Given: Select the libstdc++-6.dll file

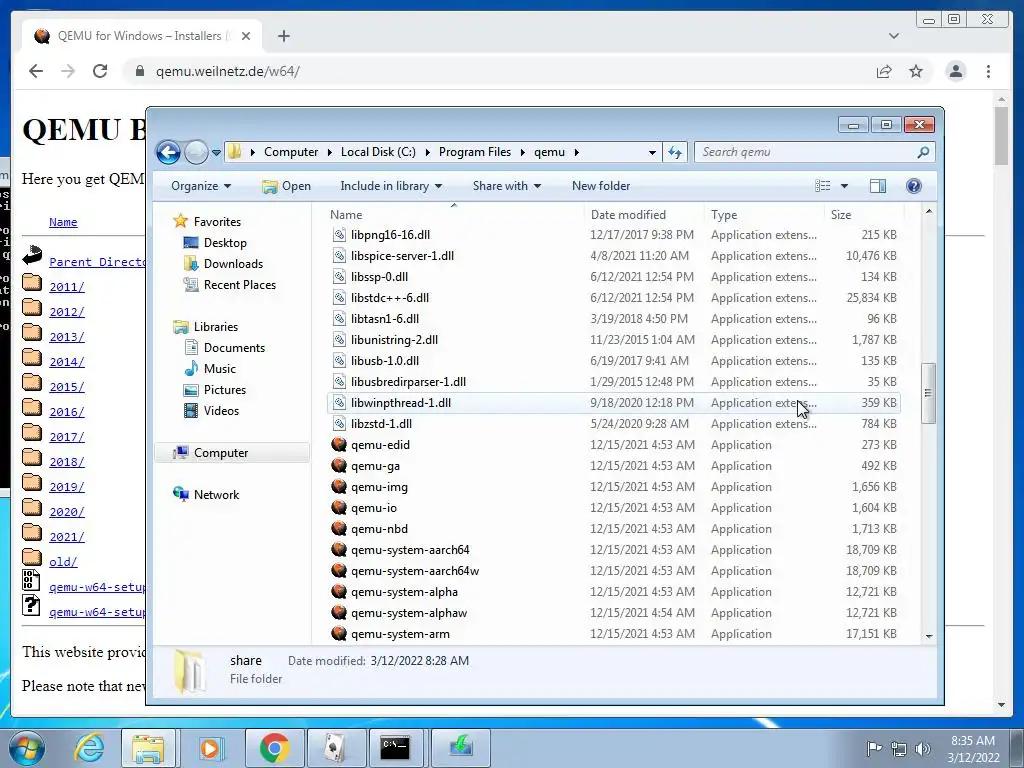Looking at the screenshot, I should click(390, 298).
